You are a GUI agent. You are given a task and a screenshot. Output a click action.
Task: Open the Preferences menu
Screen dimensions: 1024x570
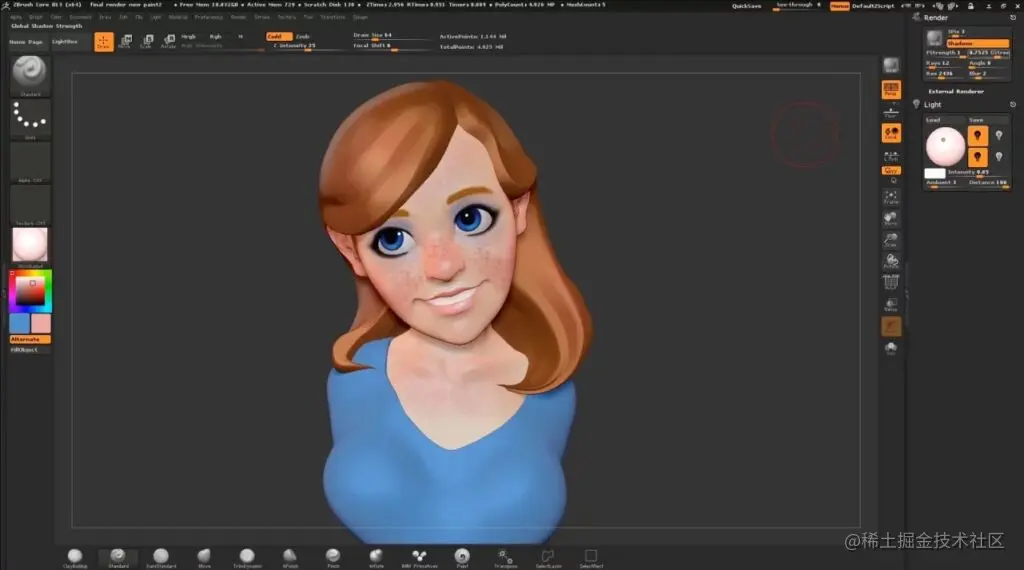click(x=209, y=17)
